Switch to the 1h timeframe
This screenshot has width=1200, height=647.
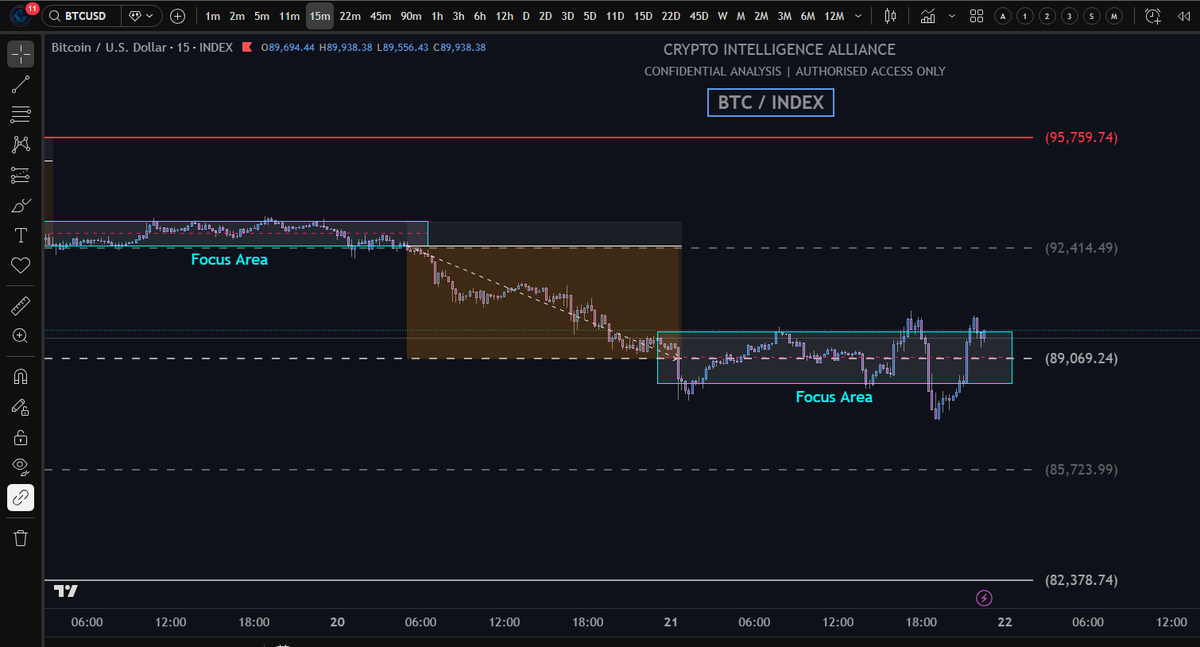pos(437,16)
